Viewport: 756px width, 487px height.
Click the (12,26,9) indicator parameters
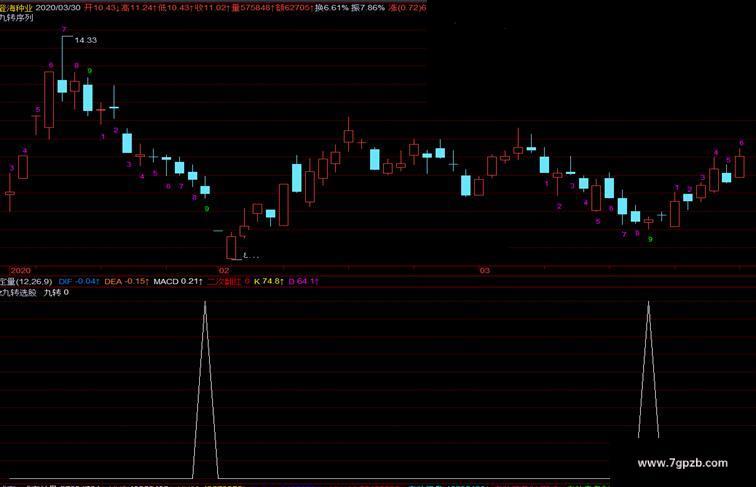[x=34, y=281]
